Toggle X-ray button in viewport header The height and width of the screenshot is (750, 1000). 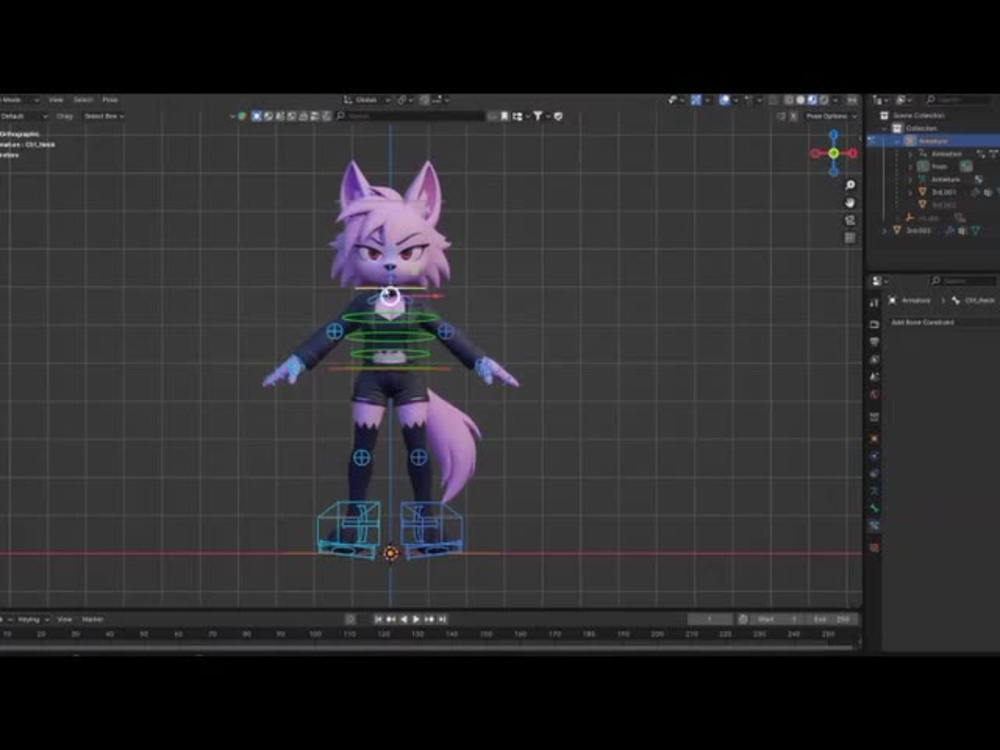point(773,100)
